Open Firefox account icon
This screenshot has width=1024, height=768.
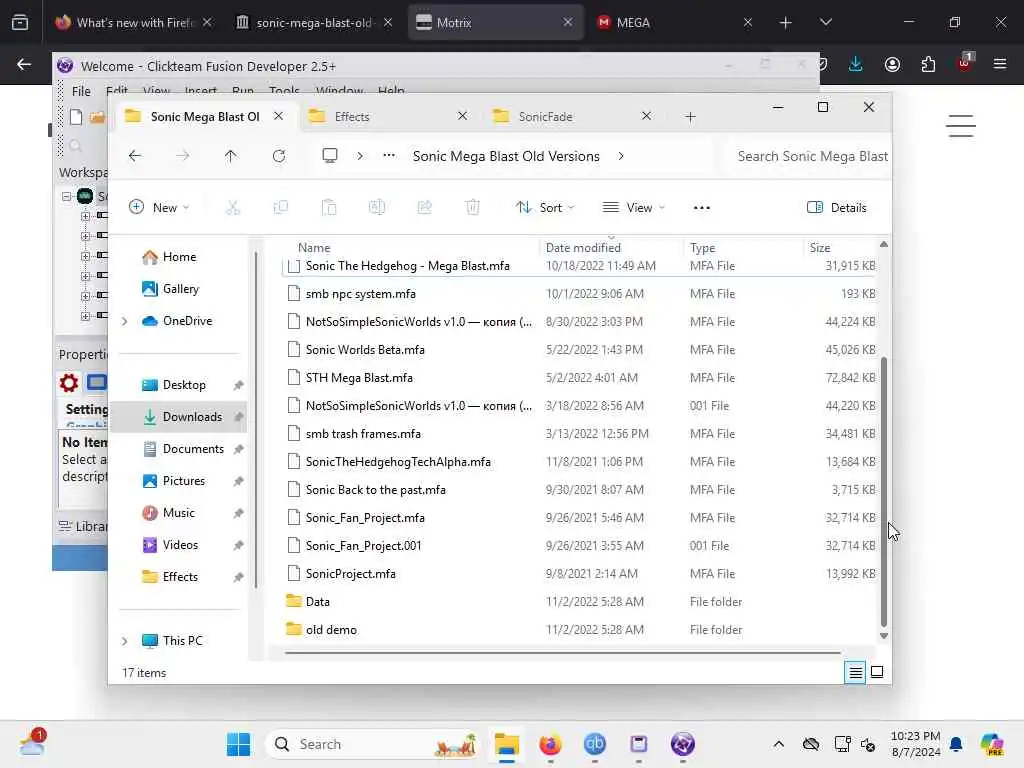point(892,64)
